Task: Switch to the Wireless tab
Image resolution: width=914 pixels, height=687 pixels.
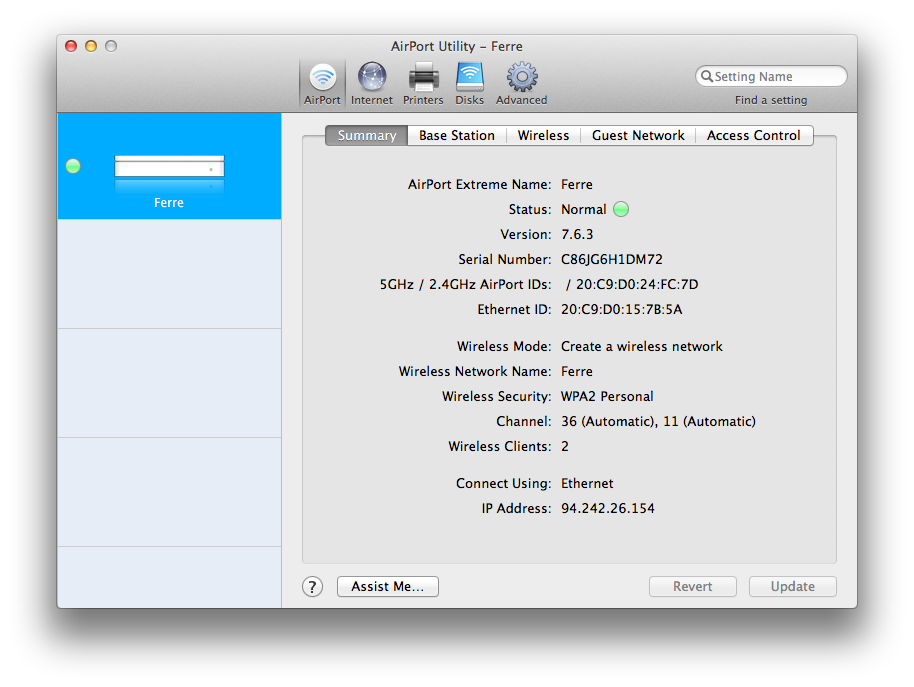Action: [x=543, y=136]
